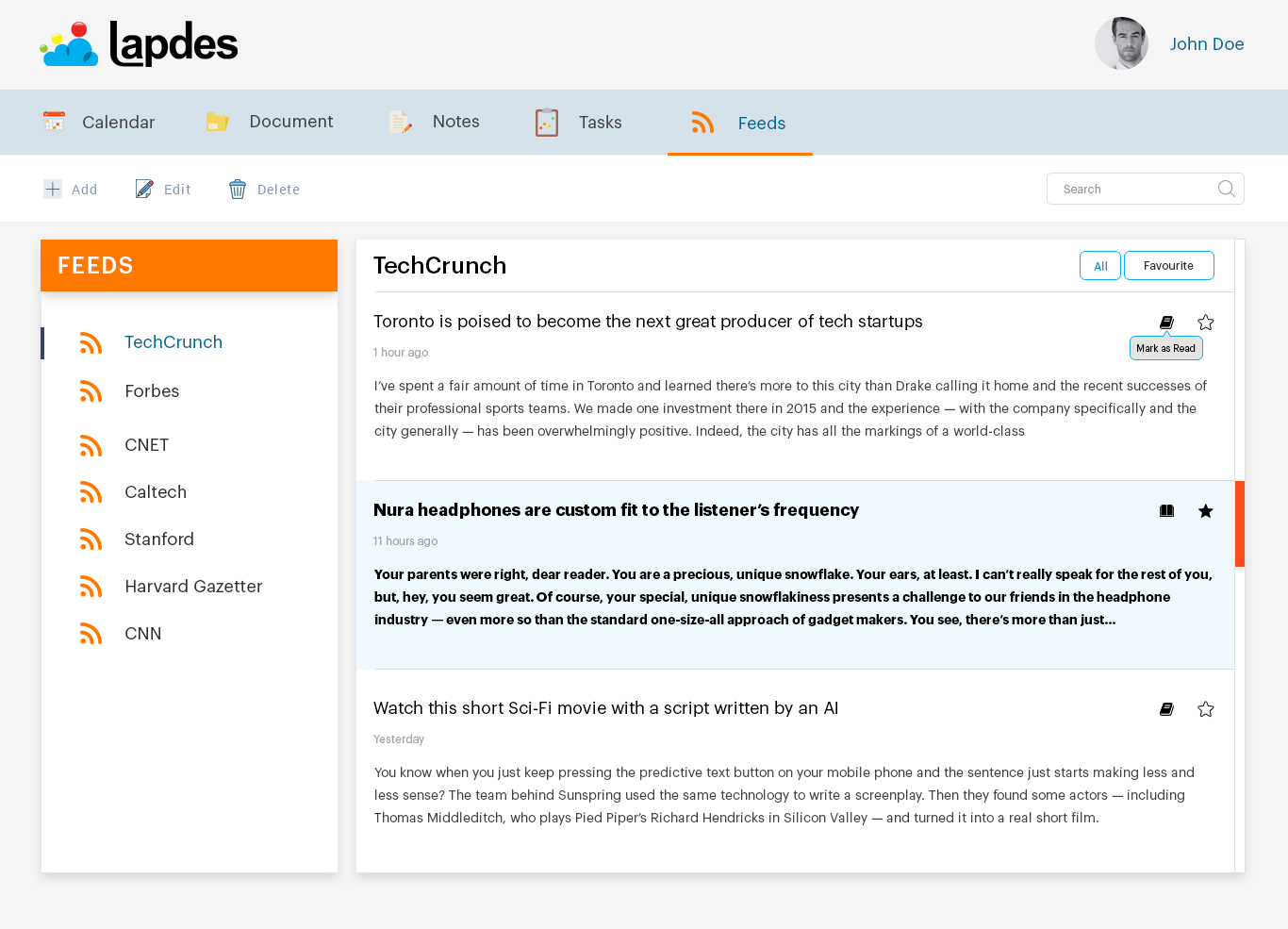Click the magnifier icon in Search box
The width and height of the screenshot is (1288, 929).
pyautogui.click(x=1226, y=189)
